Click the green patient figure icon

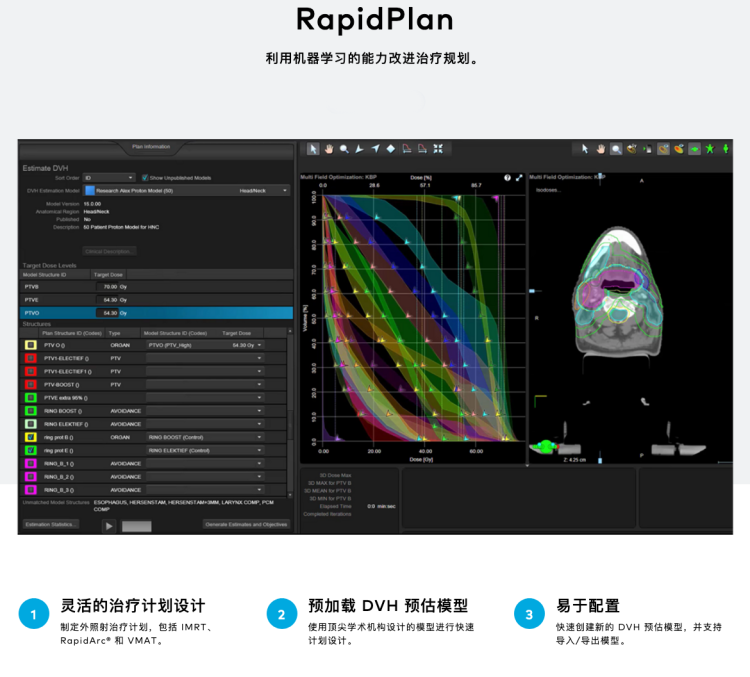point(726,149)
